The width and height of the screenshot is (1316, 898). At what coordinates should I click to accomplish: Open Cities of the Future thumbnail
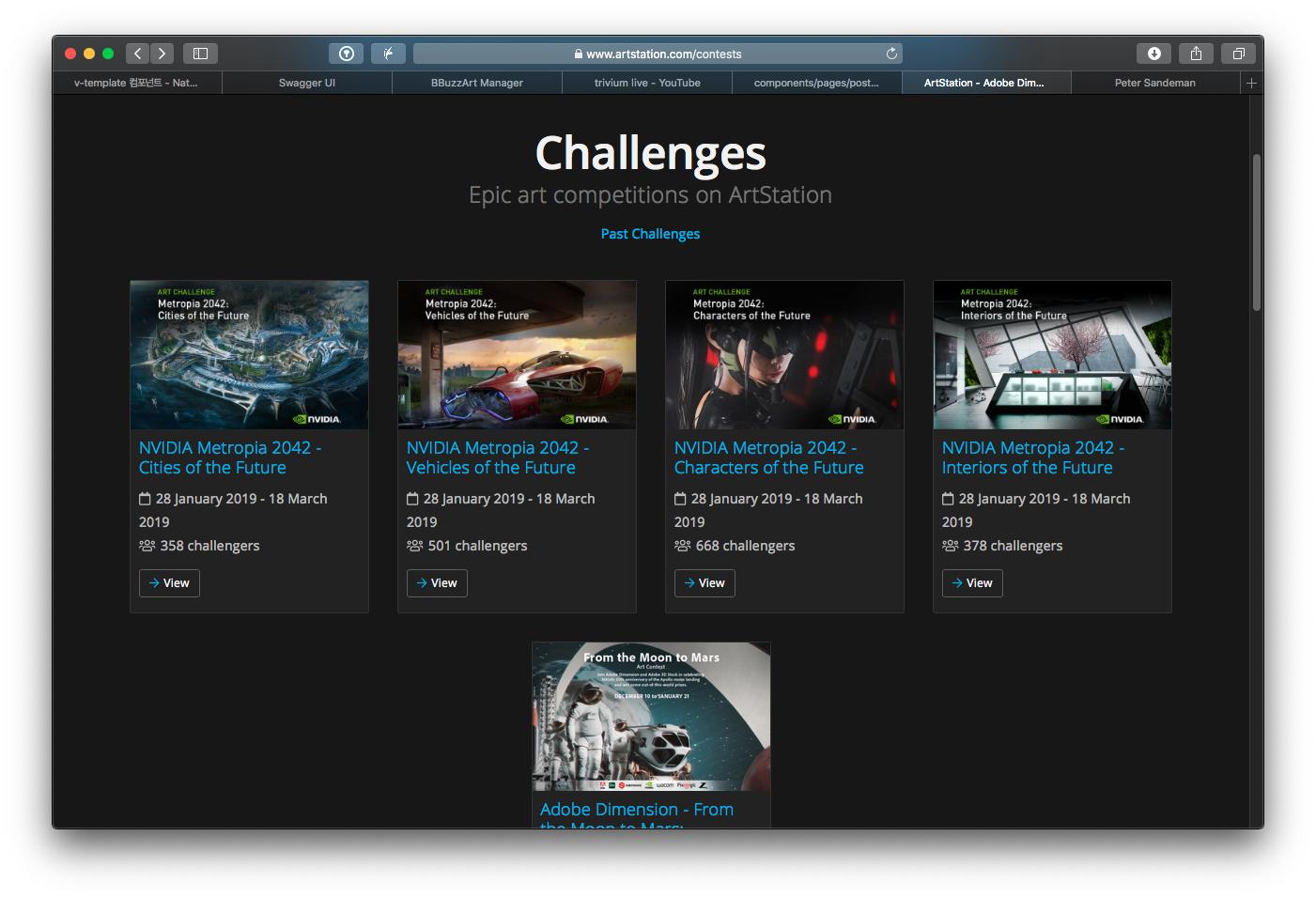click(x=249, y=355)
